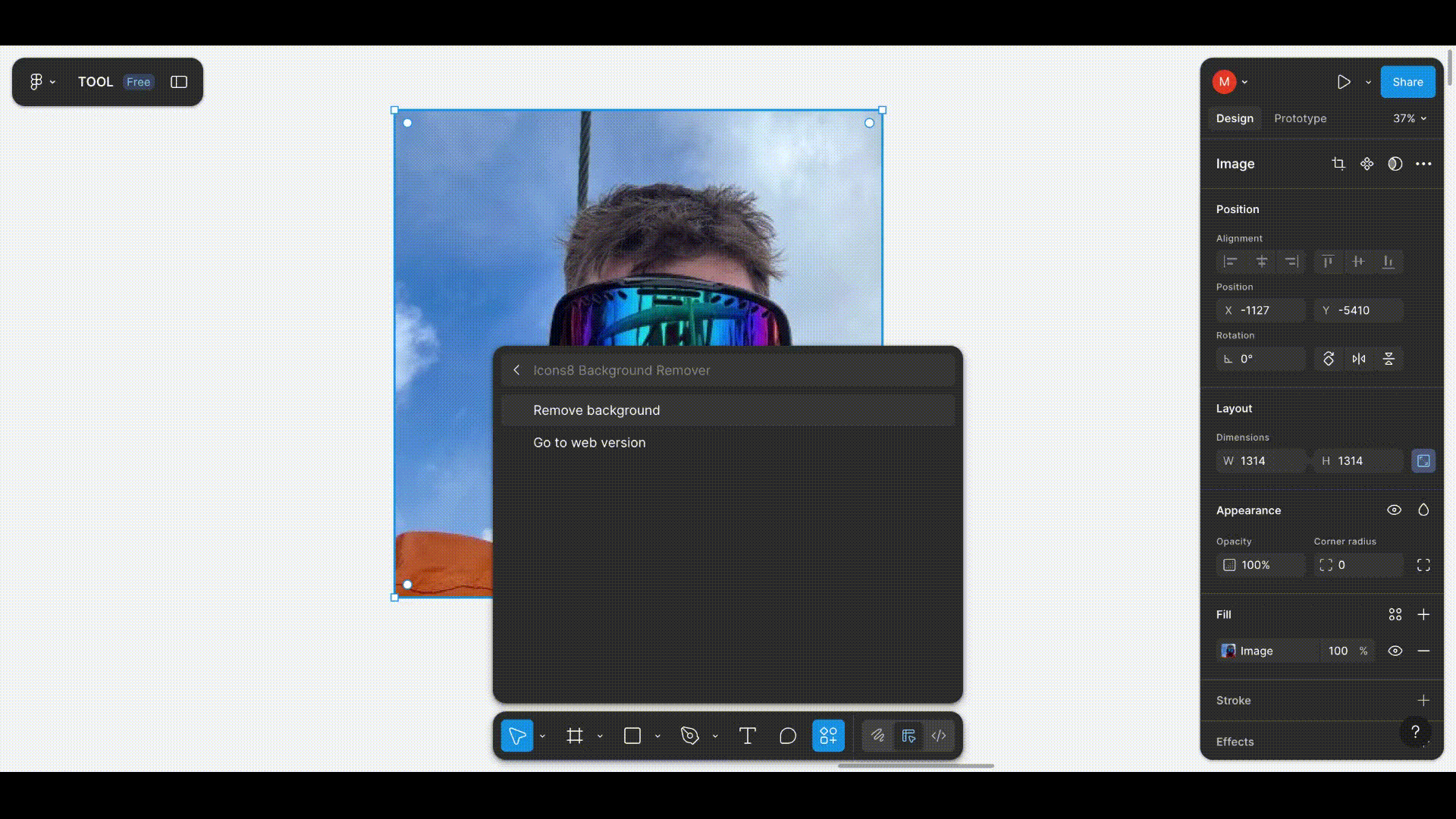Select the Text tool in toolbar

tap(747, 736)
